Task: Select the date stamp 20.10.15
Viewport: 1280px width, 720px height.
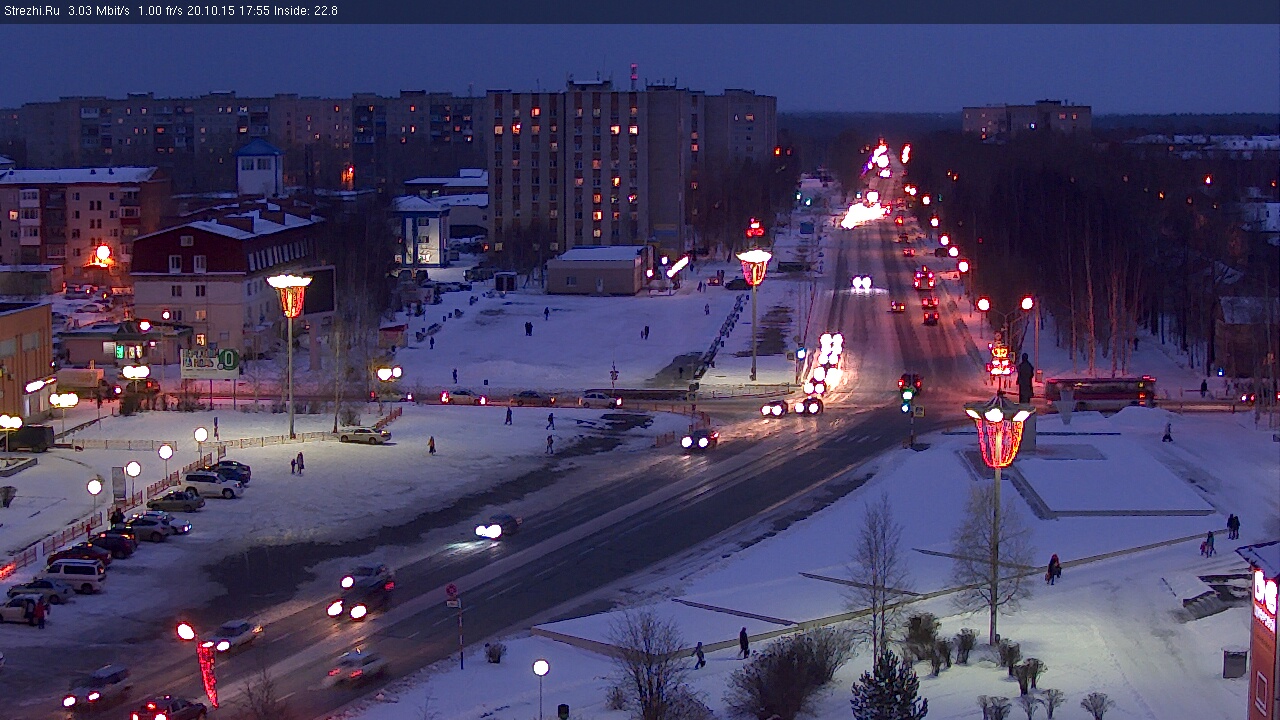Action: (212, 11)
